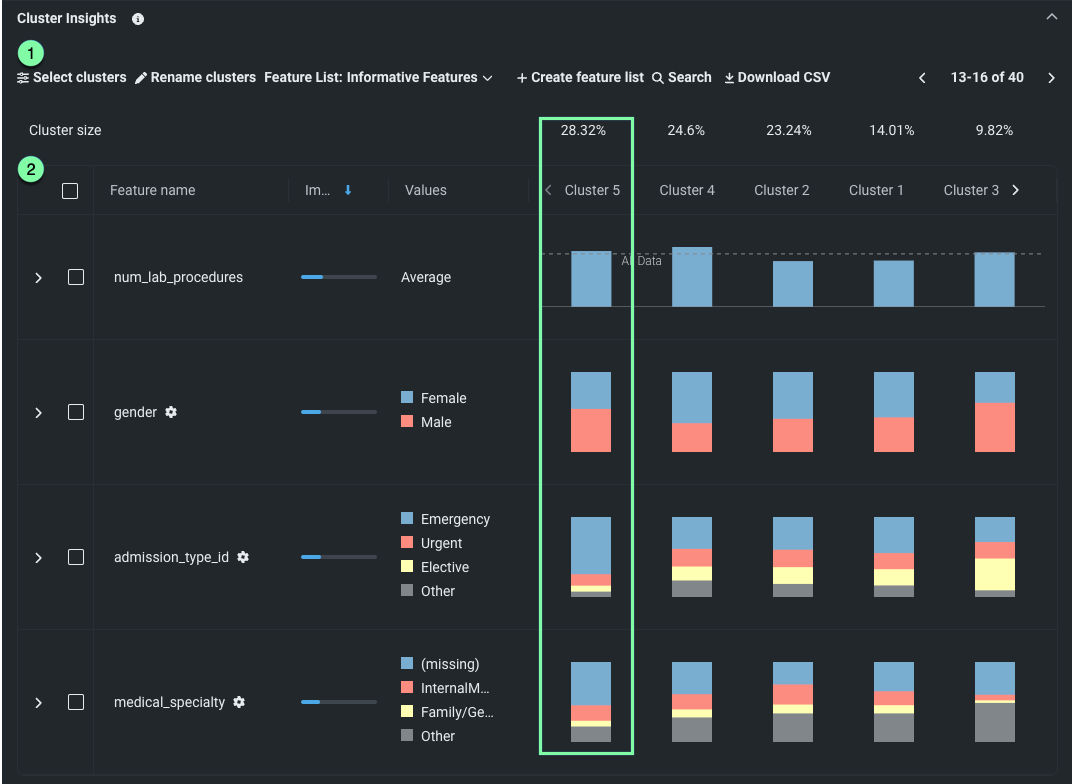Click Create feature list
The image size is (1072, 784).
pyautogui.click(x=580, y=77)
